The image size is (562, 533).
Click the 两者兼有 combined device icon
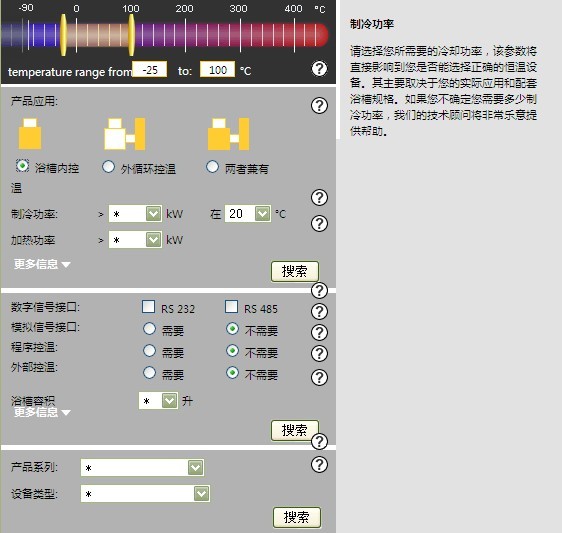[x=228, y=134]
